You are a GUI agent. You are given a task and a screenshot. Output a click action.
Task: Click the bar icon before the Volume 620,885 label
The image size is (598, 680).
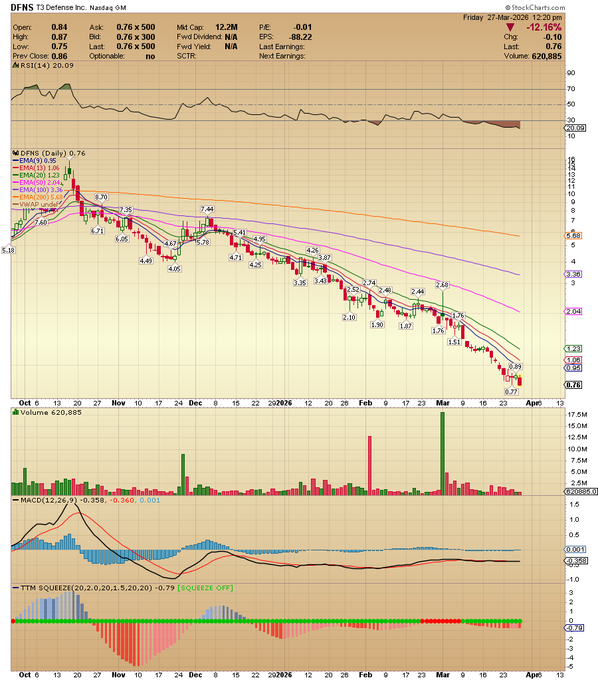[x=16, y=412]
